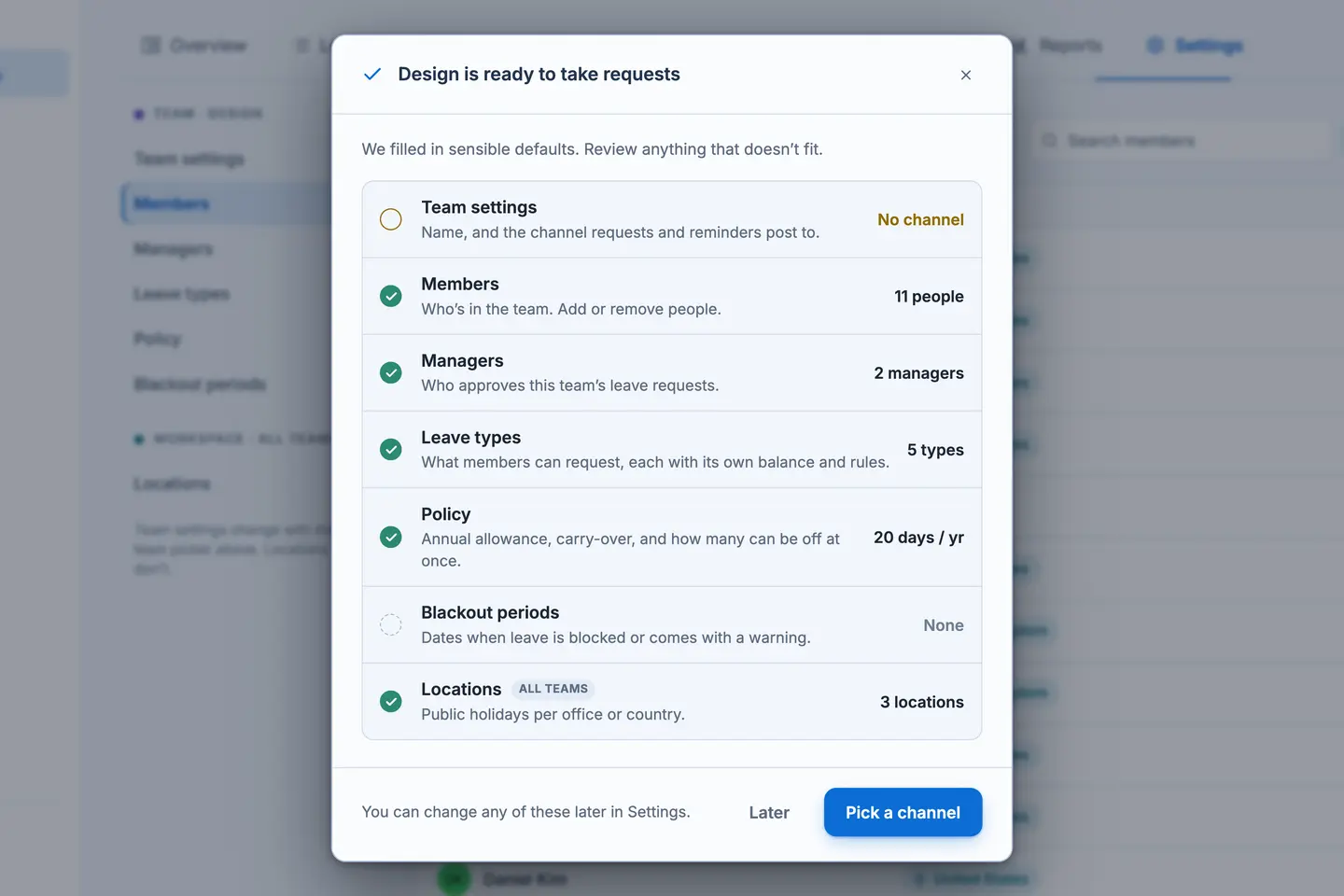Click the green check icon beside Members
This screenshot has height=896, width=1344.
(x=391, y=296)
